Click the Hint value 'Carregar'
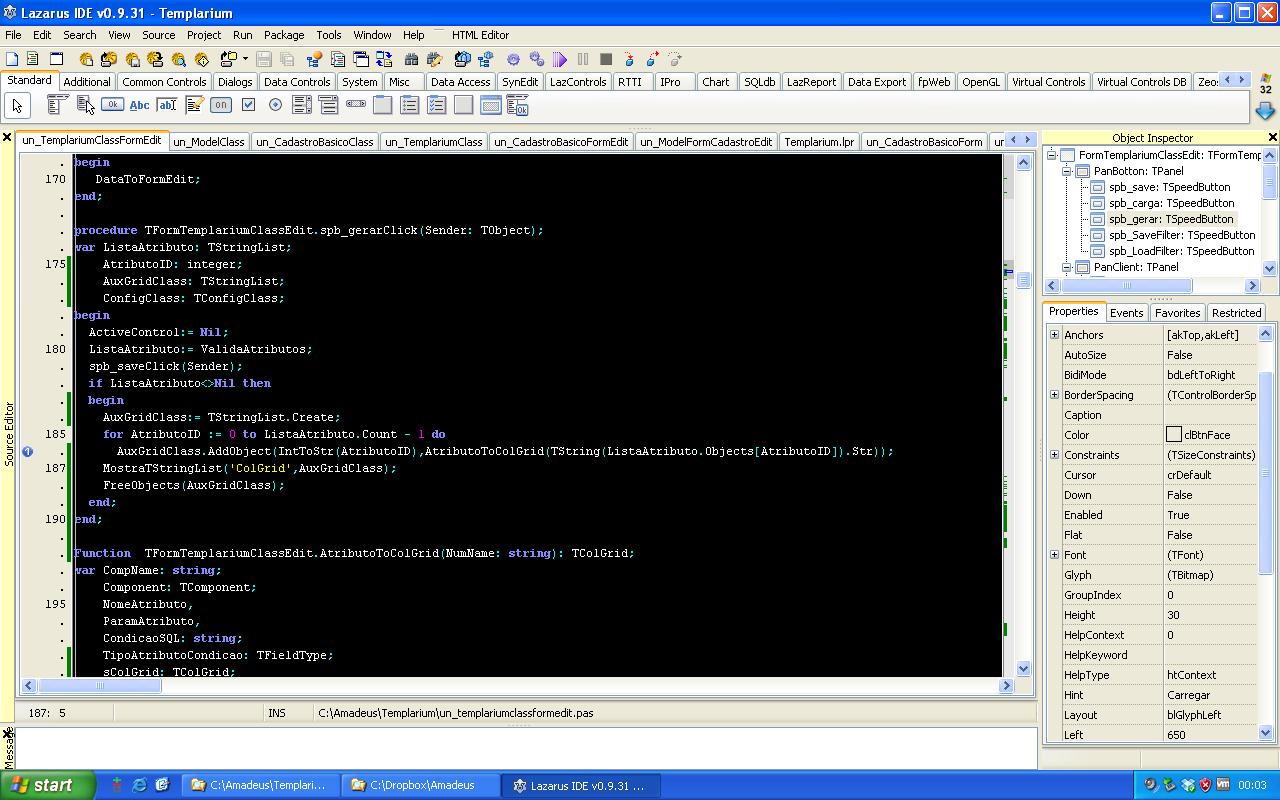1280x800 pixels. (1188, 695)
